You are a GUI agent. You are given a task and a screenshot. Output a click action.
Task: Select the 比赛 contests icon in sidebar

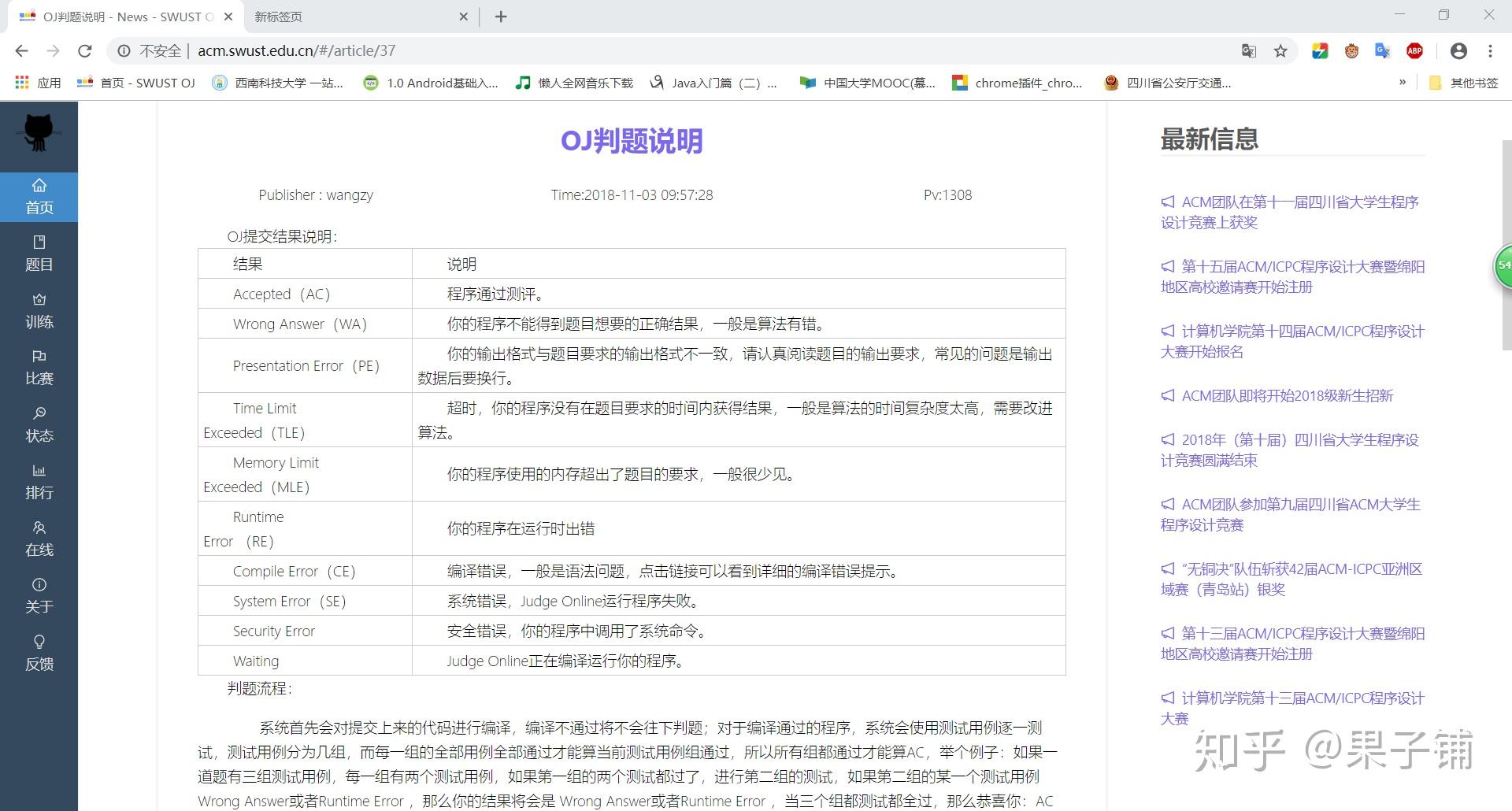click(39, 367)
